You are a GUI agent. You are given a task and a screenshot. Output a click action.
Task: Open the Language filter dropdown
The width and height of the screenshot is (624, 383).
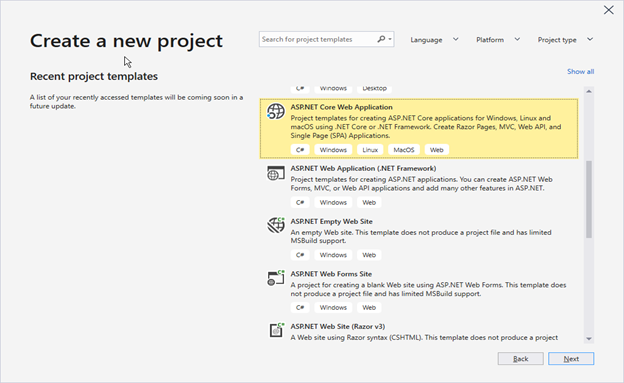click(434, 40)
